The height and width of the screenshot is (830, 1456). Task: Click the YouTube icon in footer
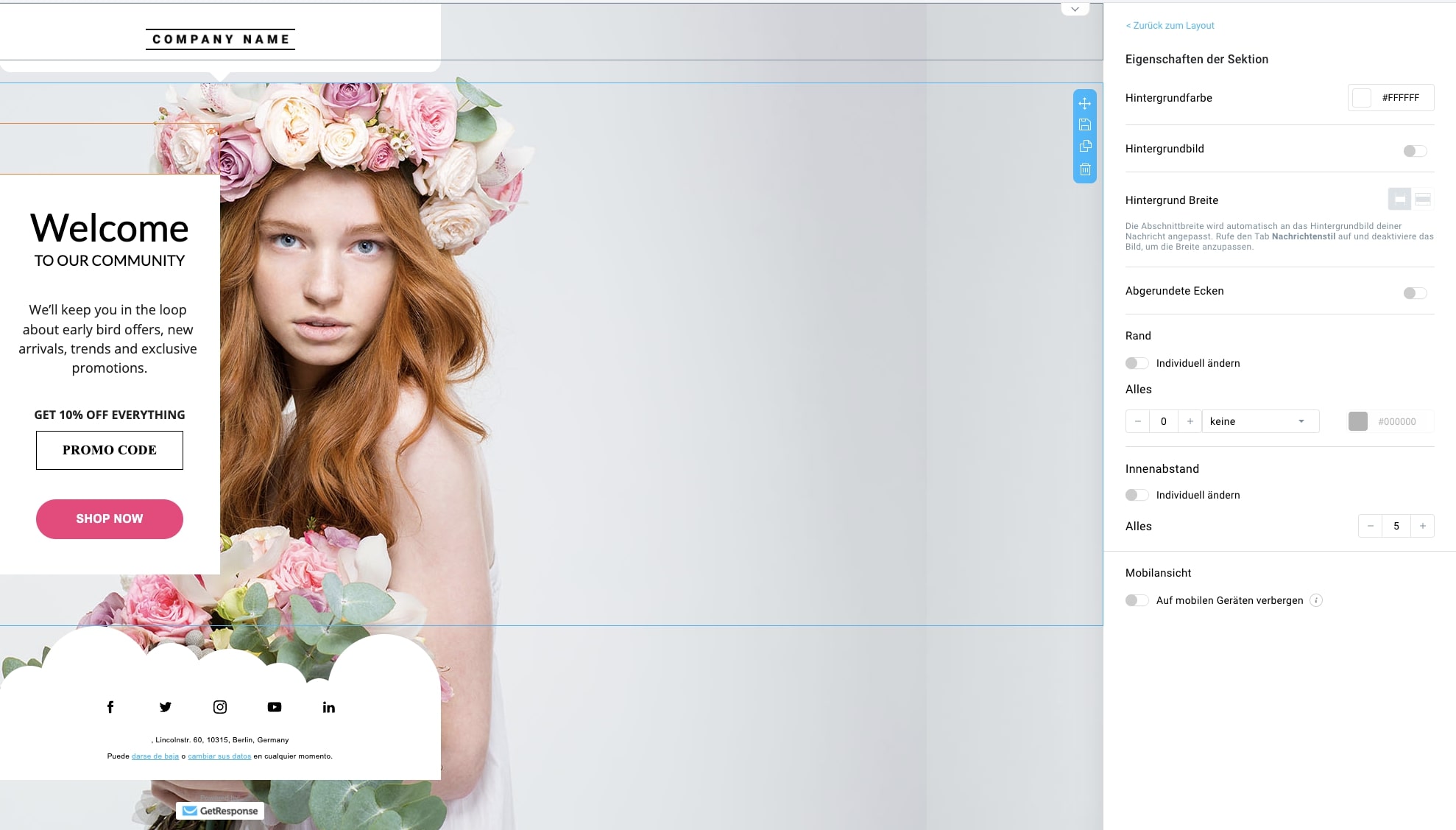click(274, 707)
